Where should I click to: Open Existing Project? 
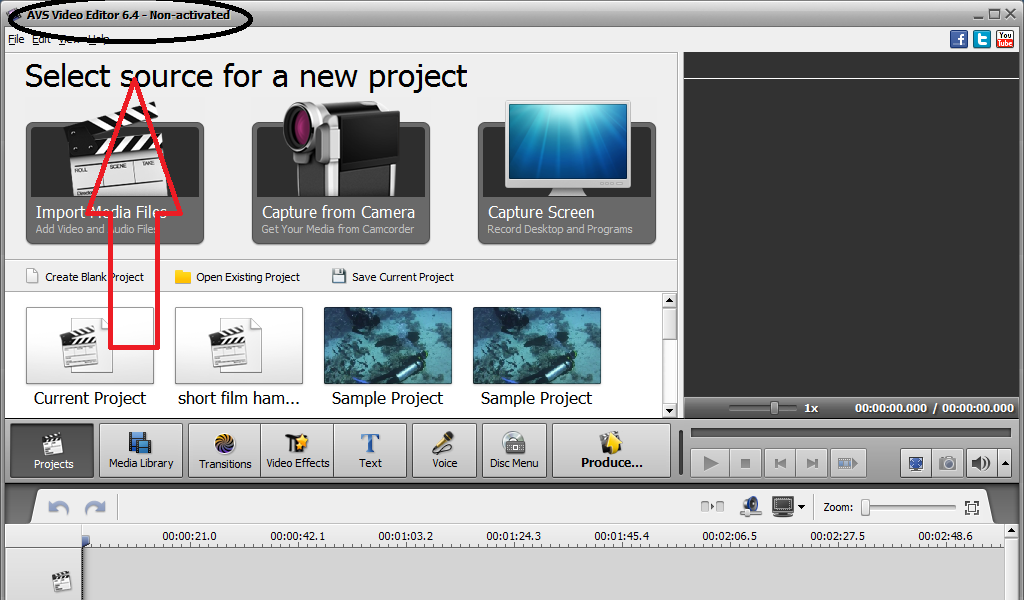point(238,277)
